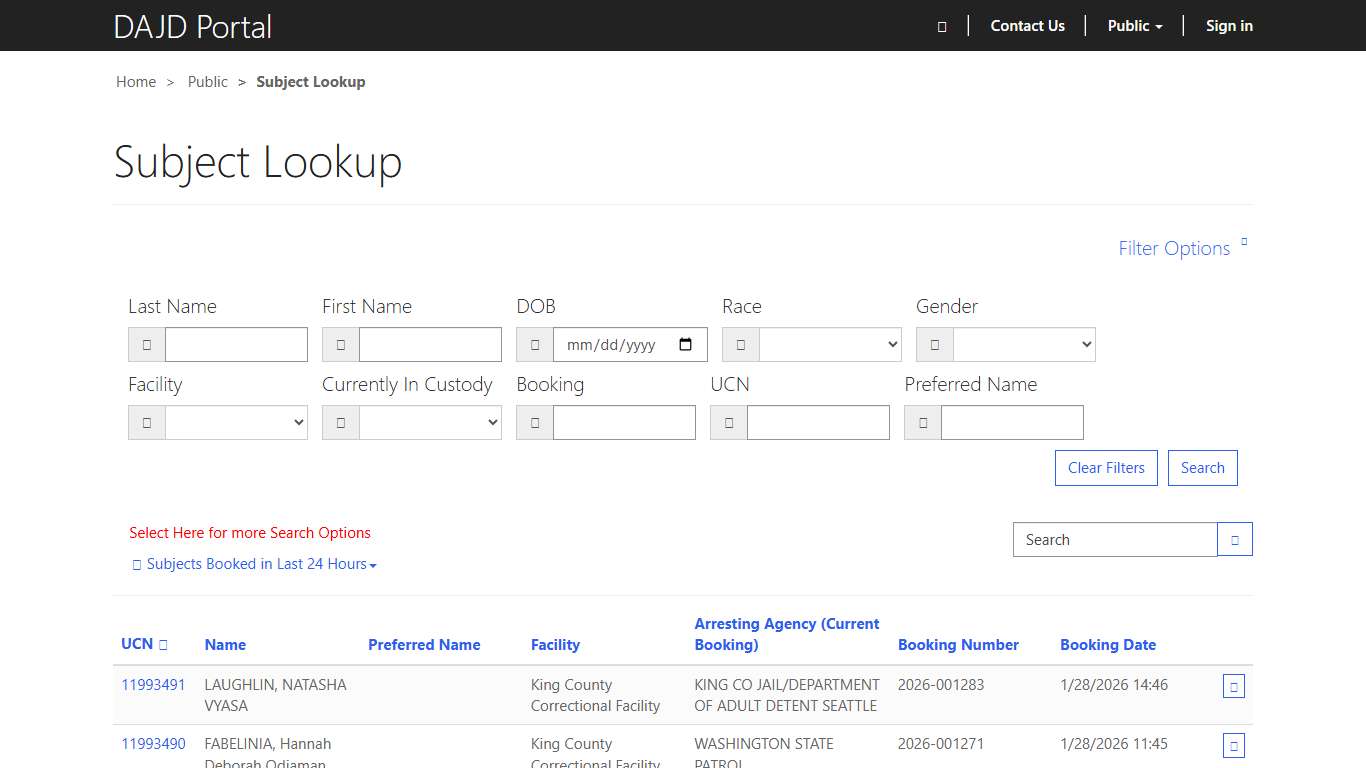
Task: Open the Public menu in the navigation bar
Action: tap(1134, 26)
